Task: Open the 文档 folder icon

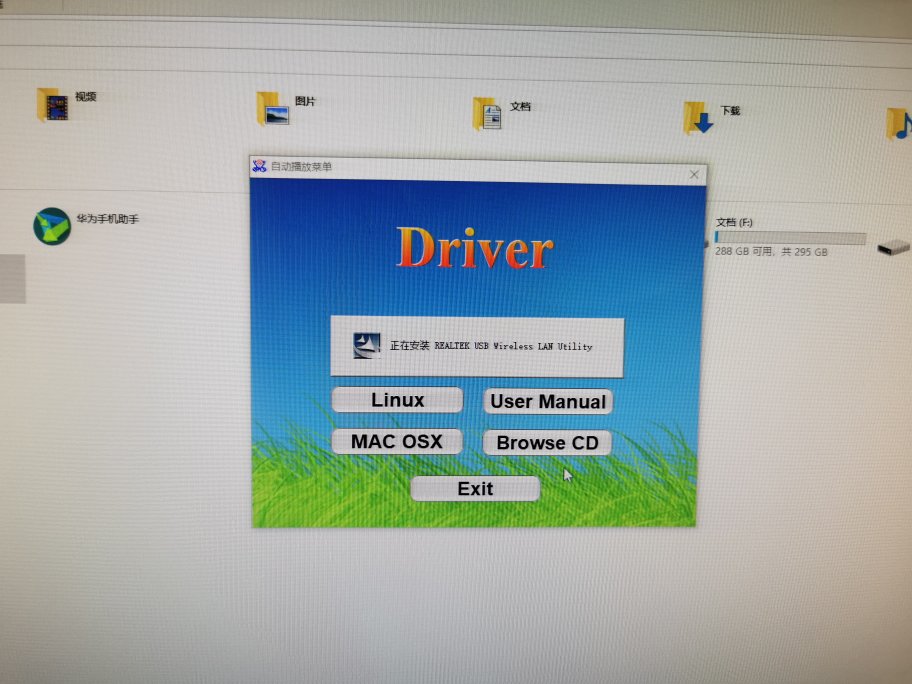Action: (x=487, y=113)
